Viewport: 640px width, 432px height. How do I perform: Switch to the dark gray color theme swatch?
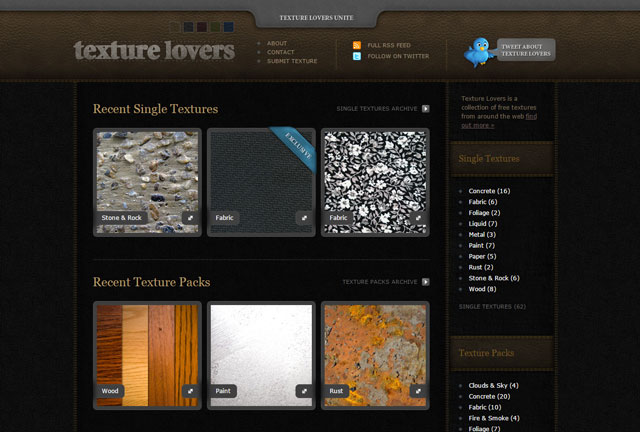189,27
